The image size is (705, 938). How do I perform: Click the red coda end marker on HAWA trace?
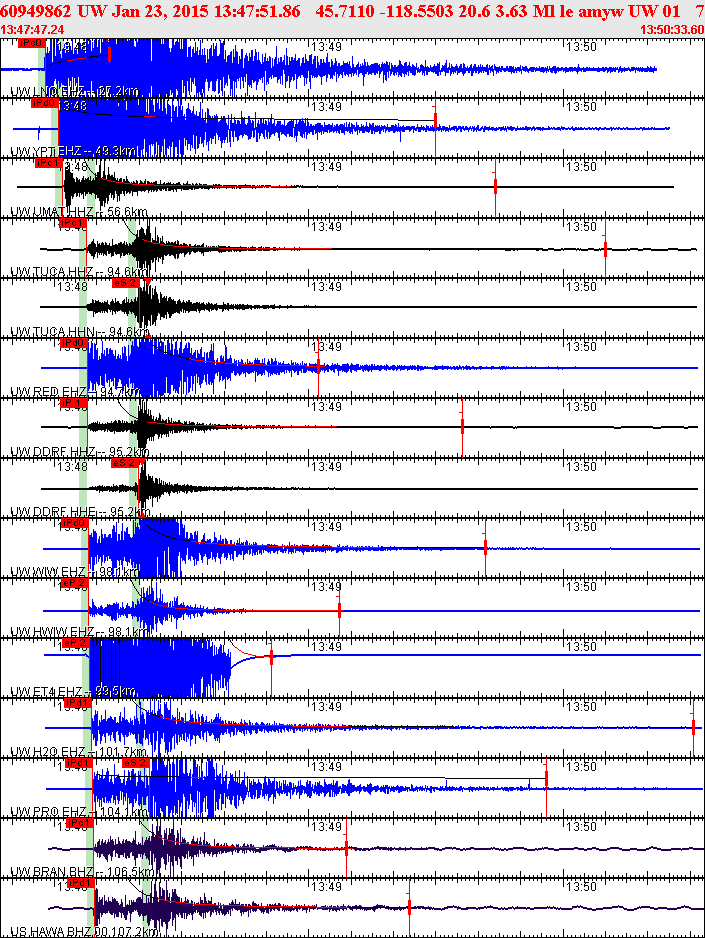click(x=410, y=907)
